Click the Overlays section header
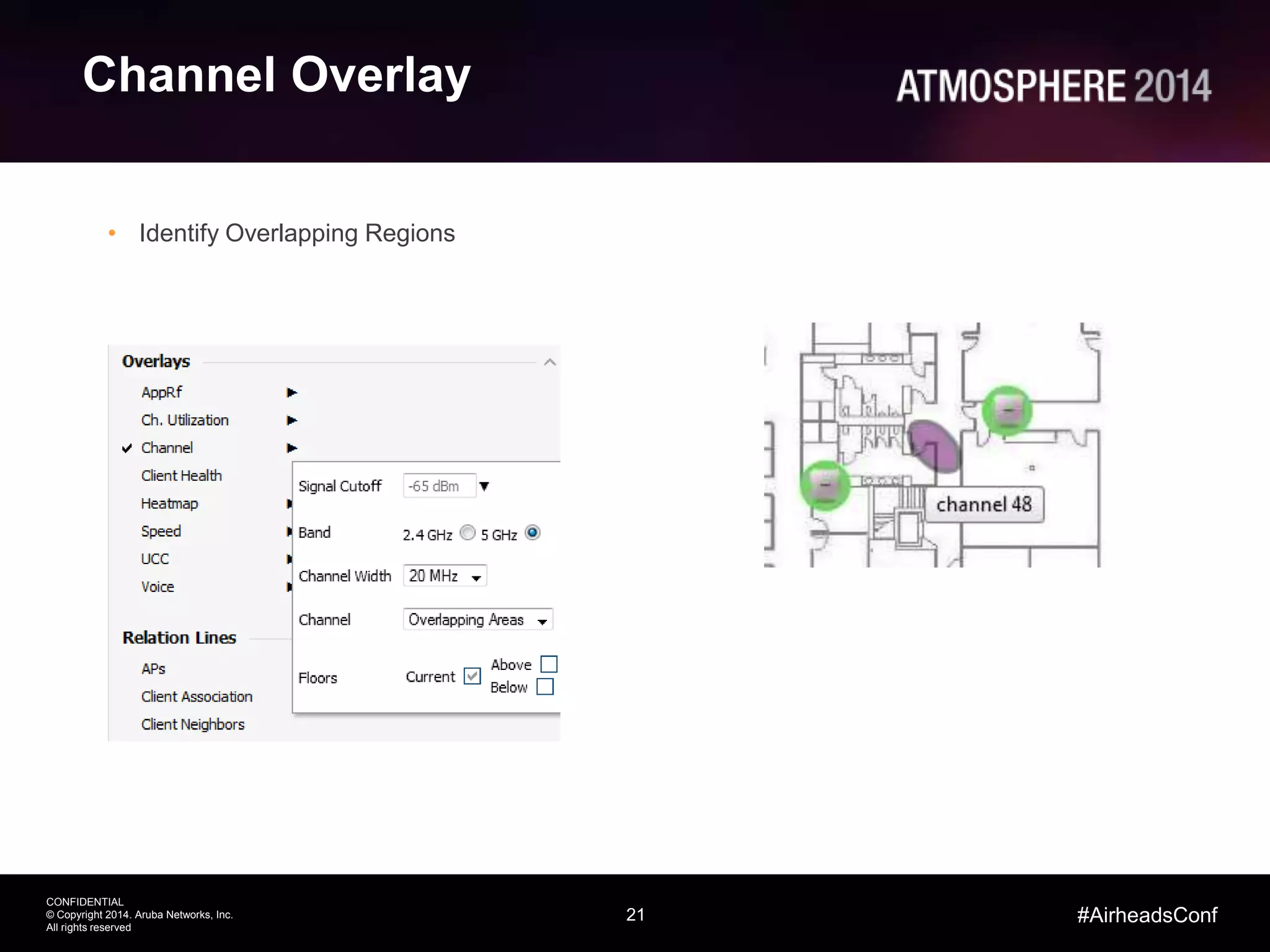Image resolution: width=1270 pixels, height=952 pixels. [156, 361]
